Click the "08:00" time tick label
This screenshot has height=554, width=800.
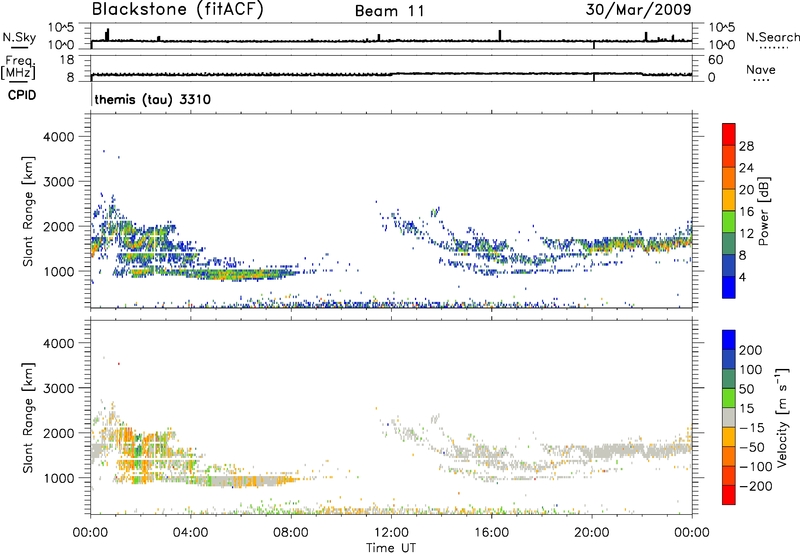291,533
